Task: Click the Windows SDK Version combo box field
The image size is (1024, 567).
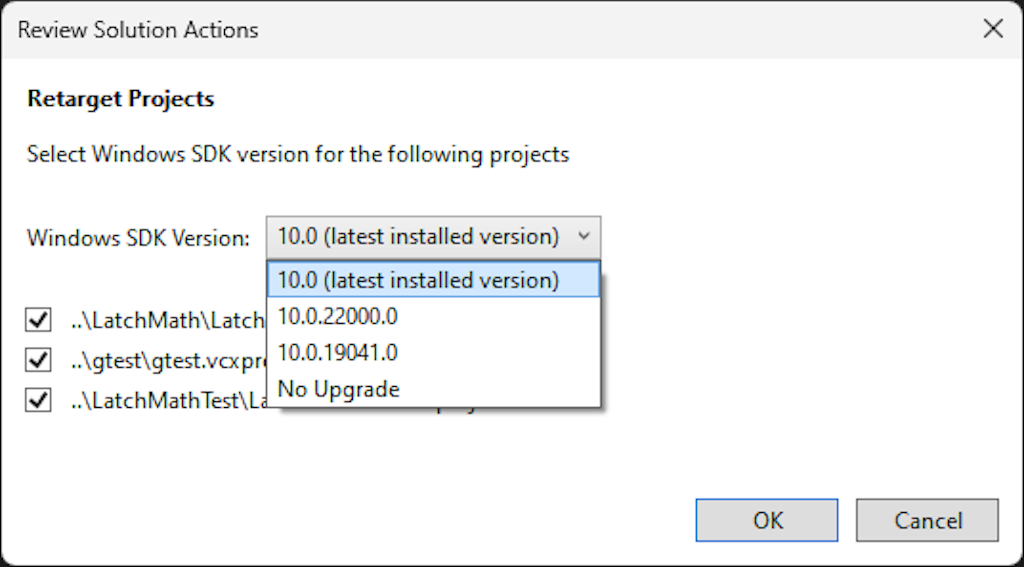Action: coord(433,237)
